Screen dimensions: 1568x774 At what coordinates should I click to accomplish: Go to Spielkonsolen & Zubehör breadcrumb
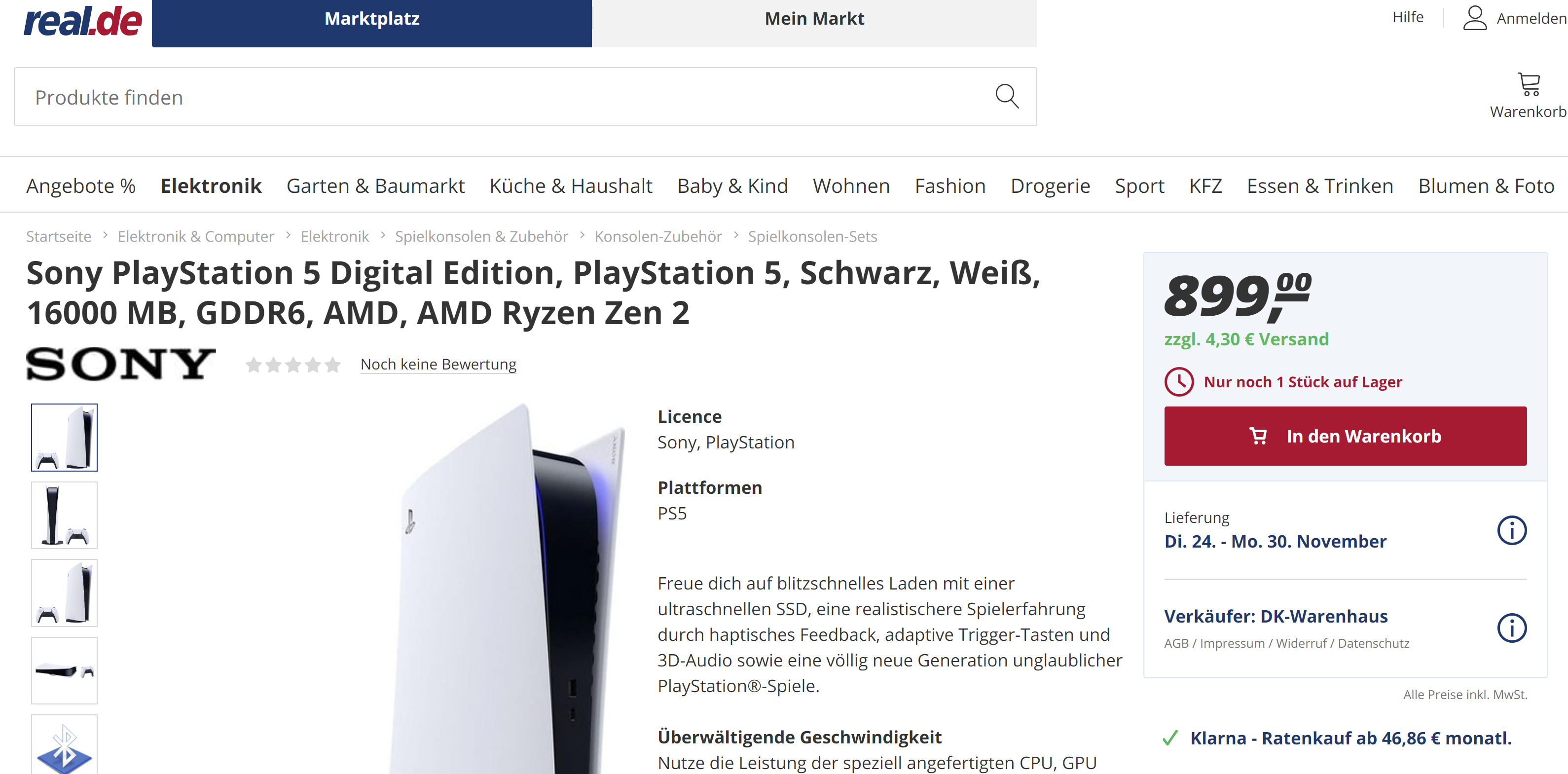[481, 236]
